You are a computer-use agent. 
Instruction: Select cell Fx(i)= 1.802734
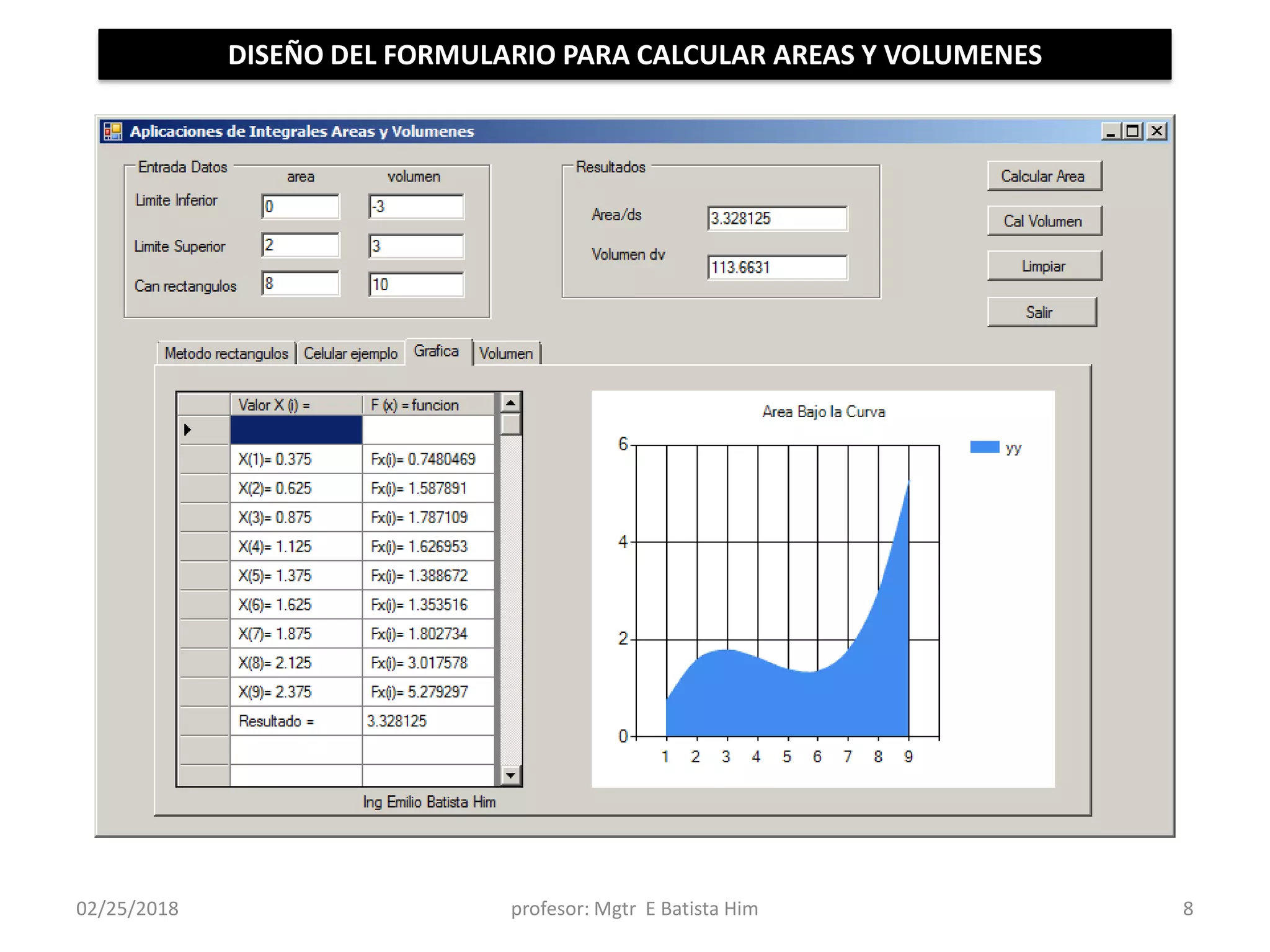point(428,634)
